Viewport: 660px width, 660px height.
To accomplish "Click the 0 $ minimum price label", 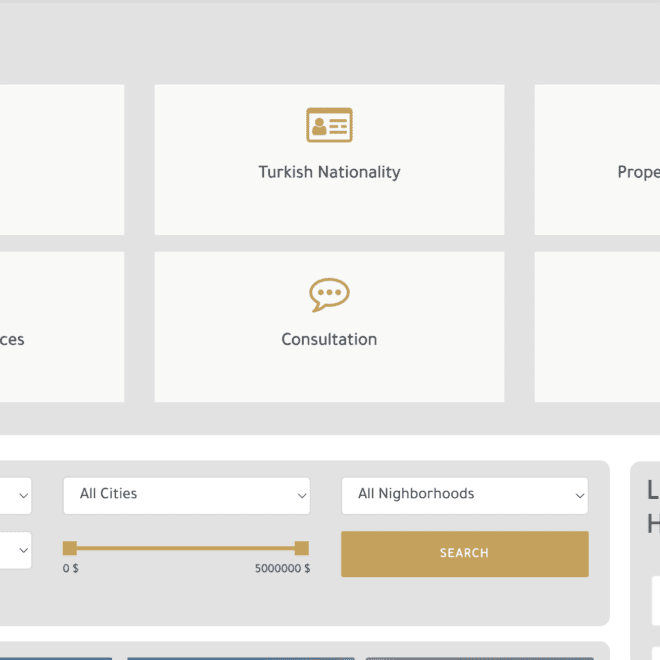I will click(71, 569).
